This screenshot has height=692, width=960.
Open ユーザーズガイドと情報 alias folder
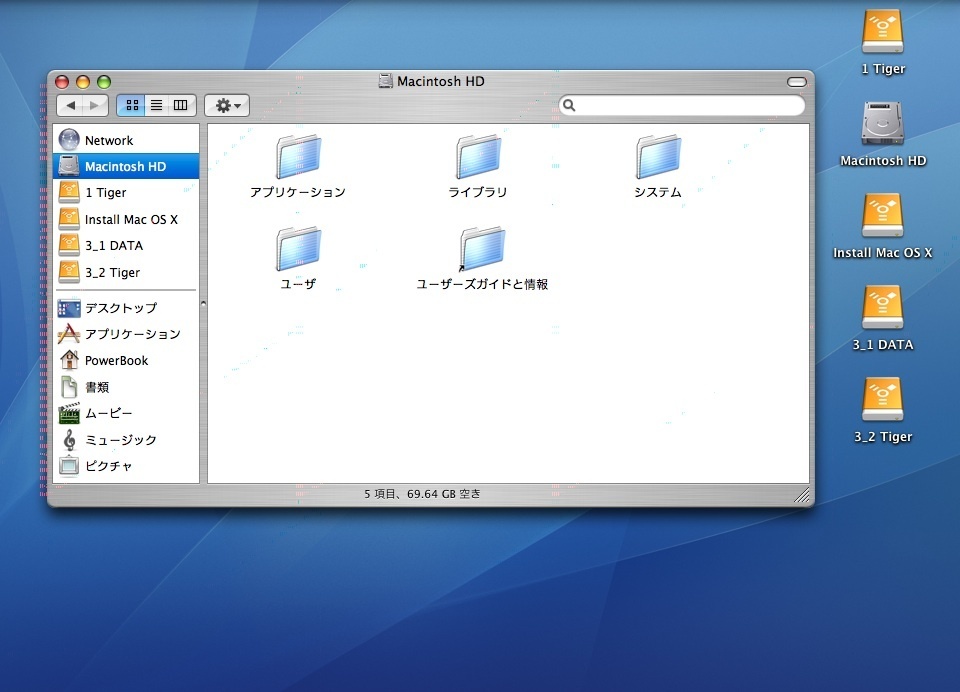click(x=482, y=250)
